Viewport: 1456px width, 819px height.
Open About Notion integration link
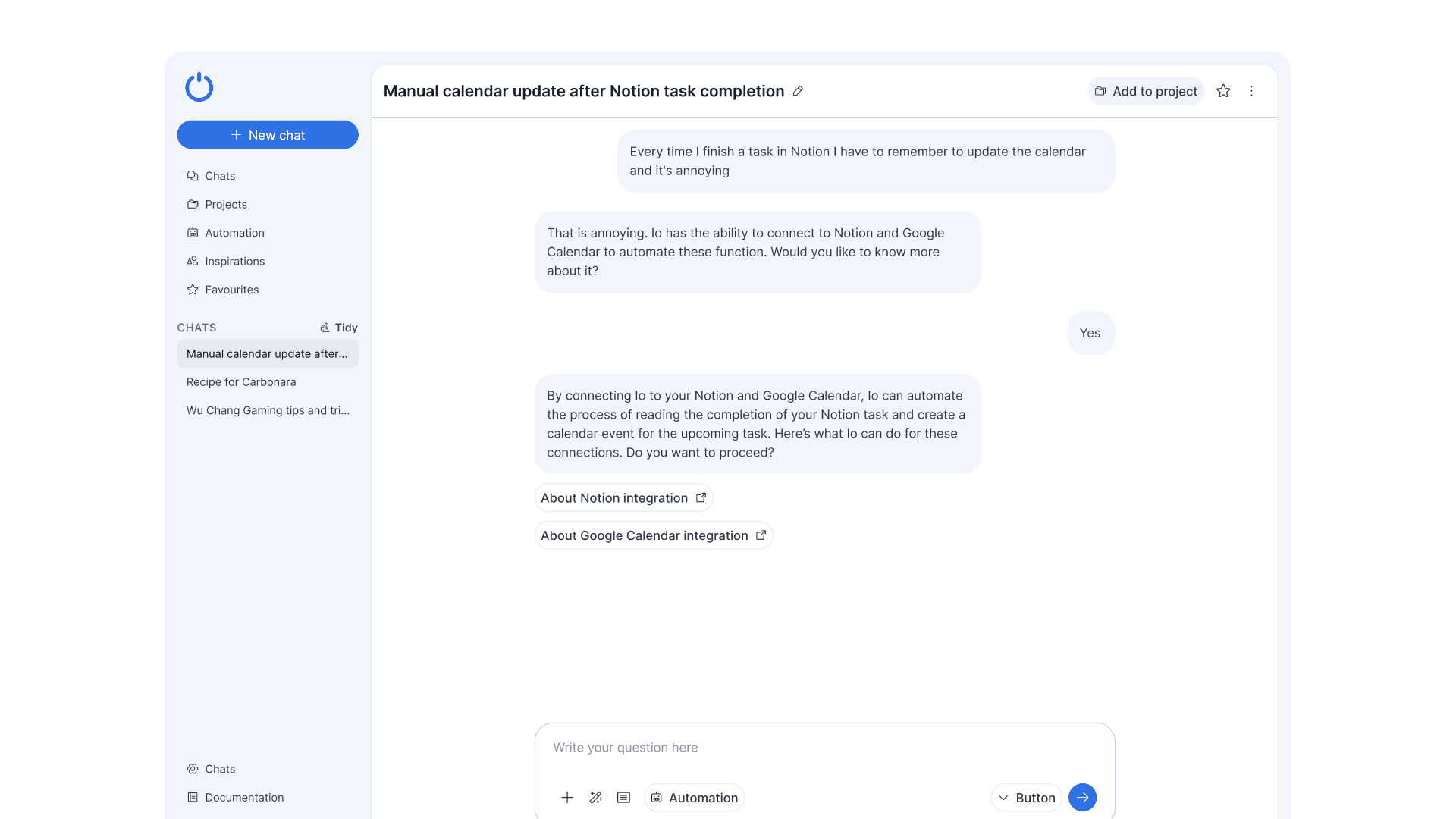pyautogui.click(x=623, y=498)
